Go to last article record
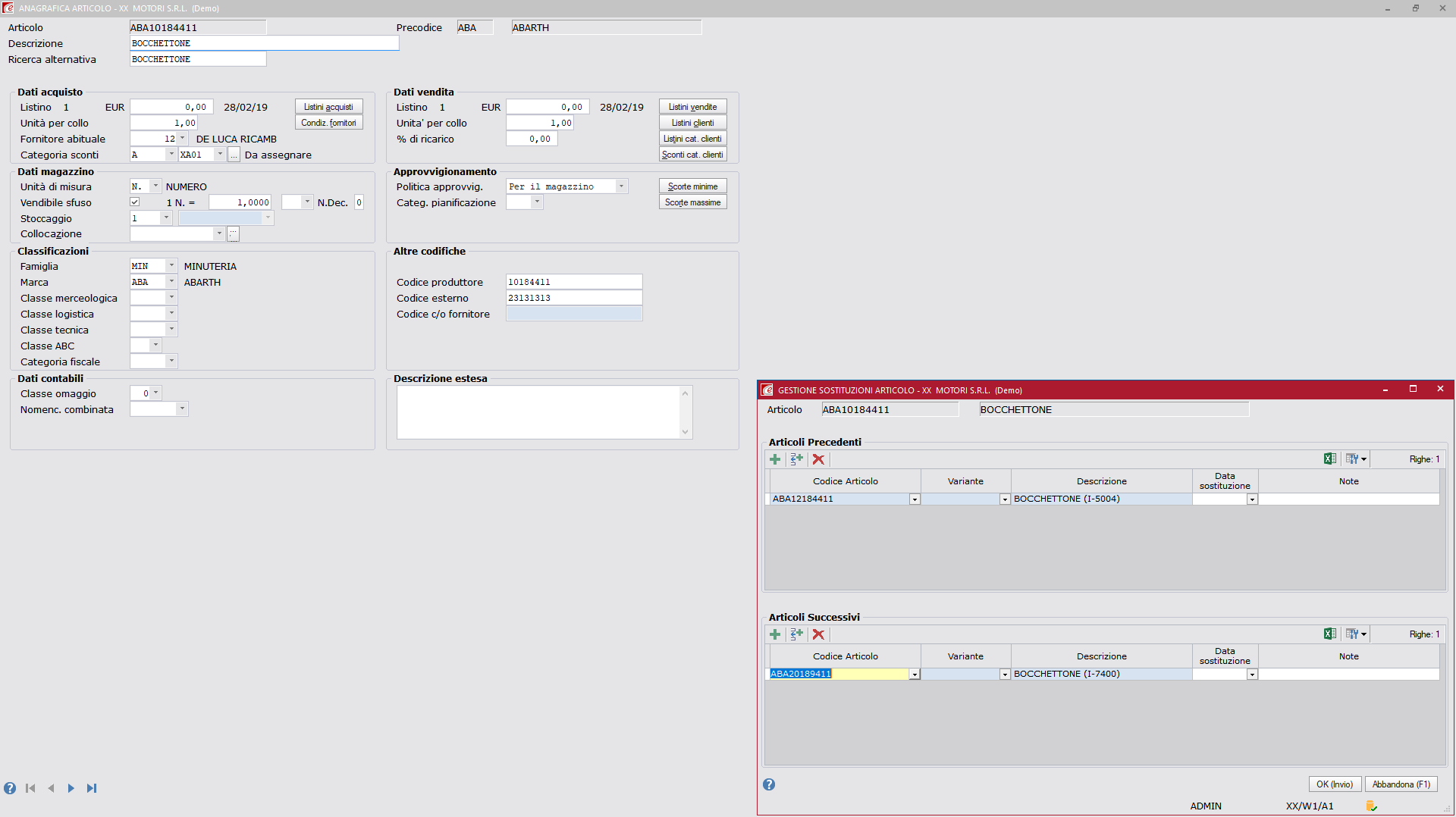The image size is (1456, 817). tap(92, 788)
